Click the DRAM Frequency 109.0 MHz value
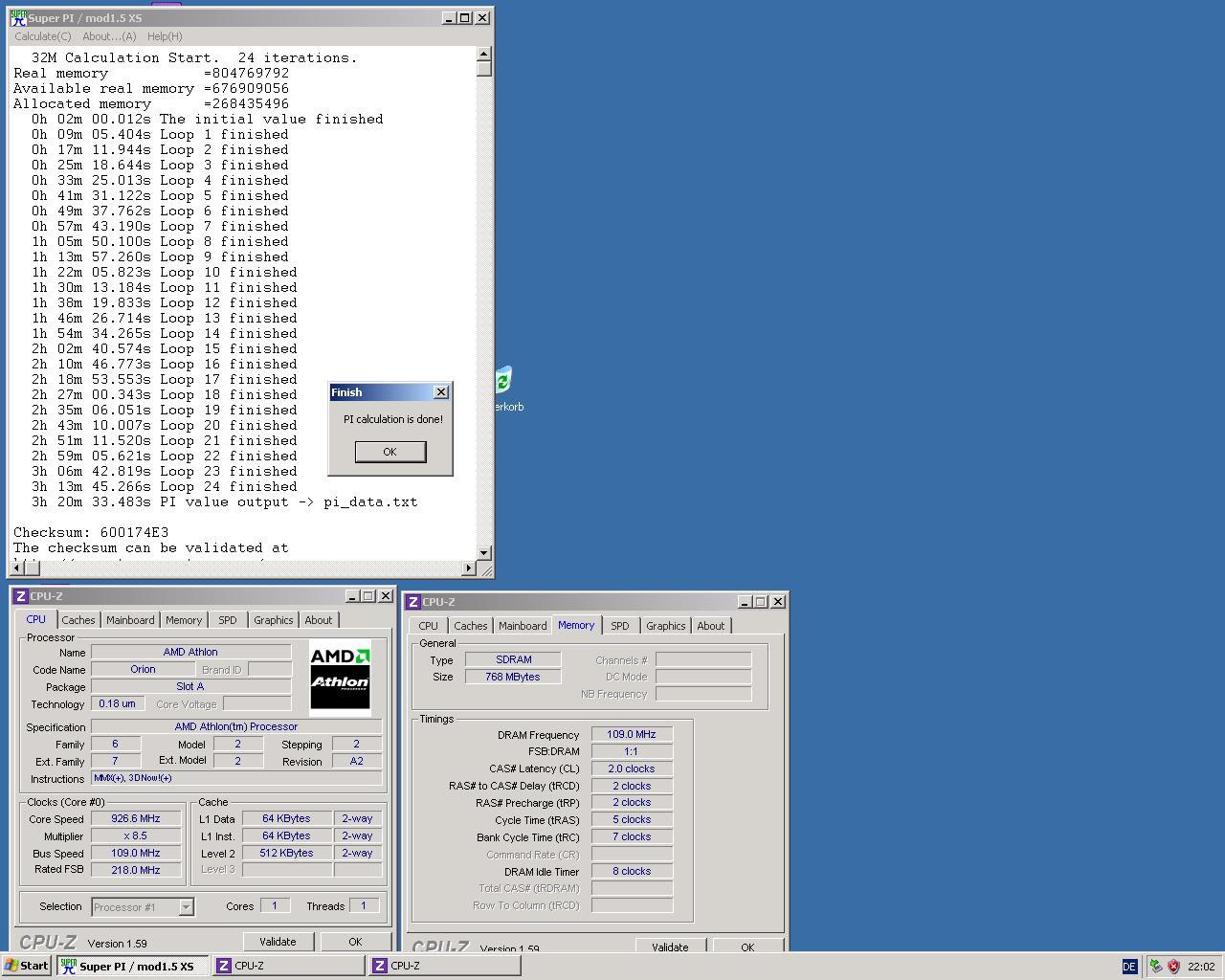1225x980 pixels. 632,735
